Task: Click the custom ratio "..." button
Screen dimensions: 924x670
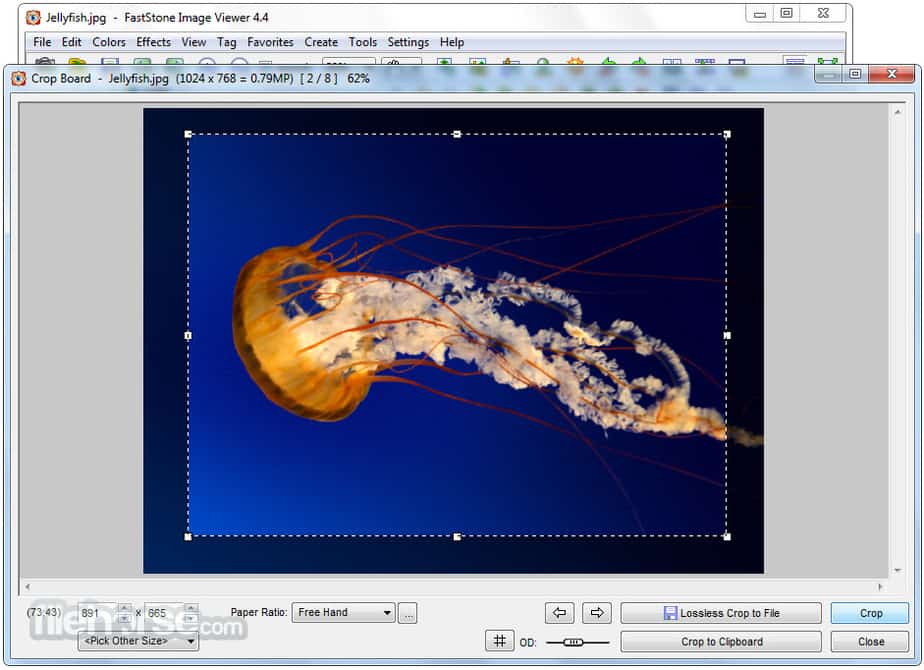Action: [x=408, y=613]
